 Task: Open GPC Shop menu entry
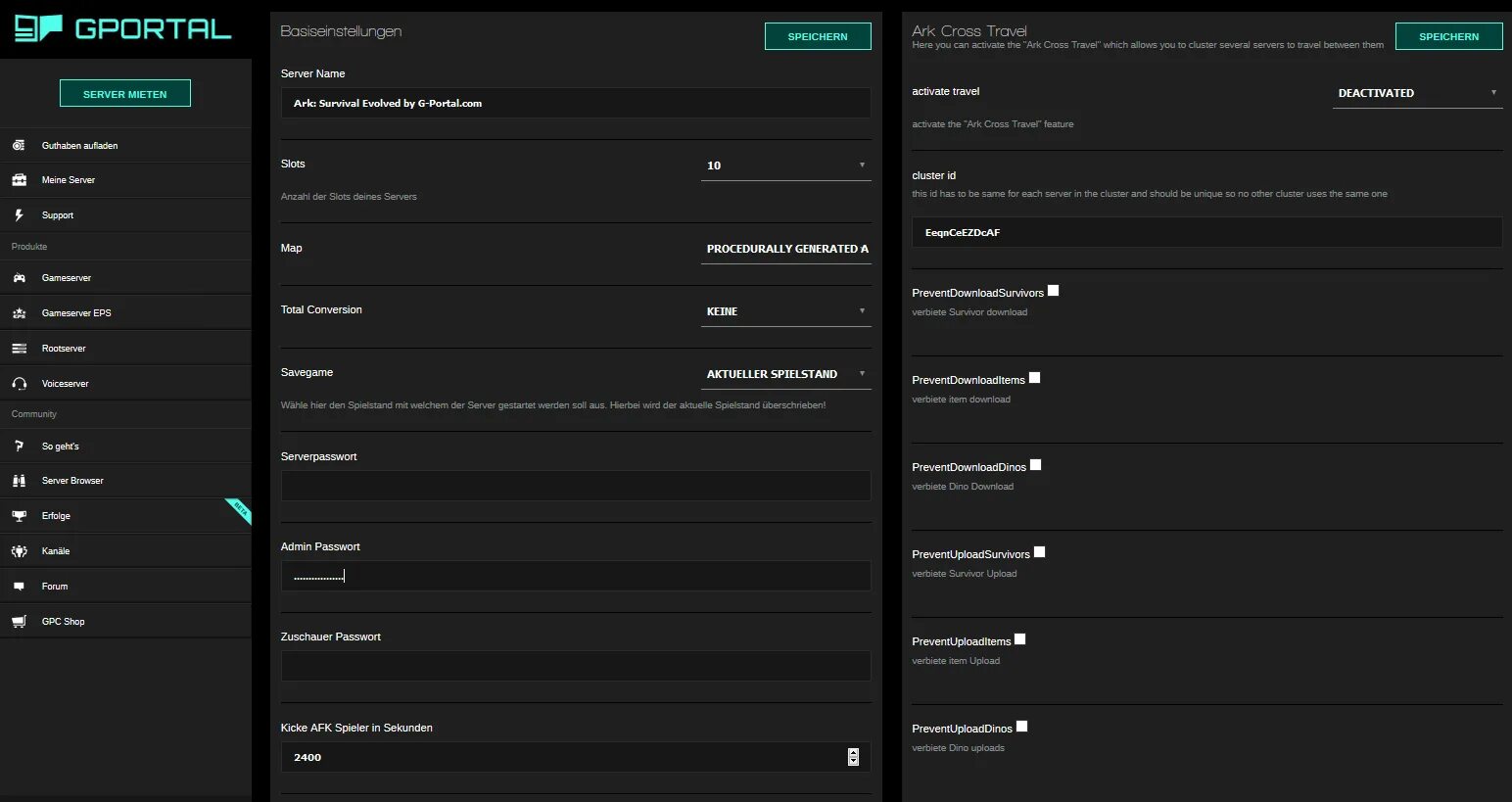[125, 622]
